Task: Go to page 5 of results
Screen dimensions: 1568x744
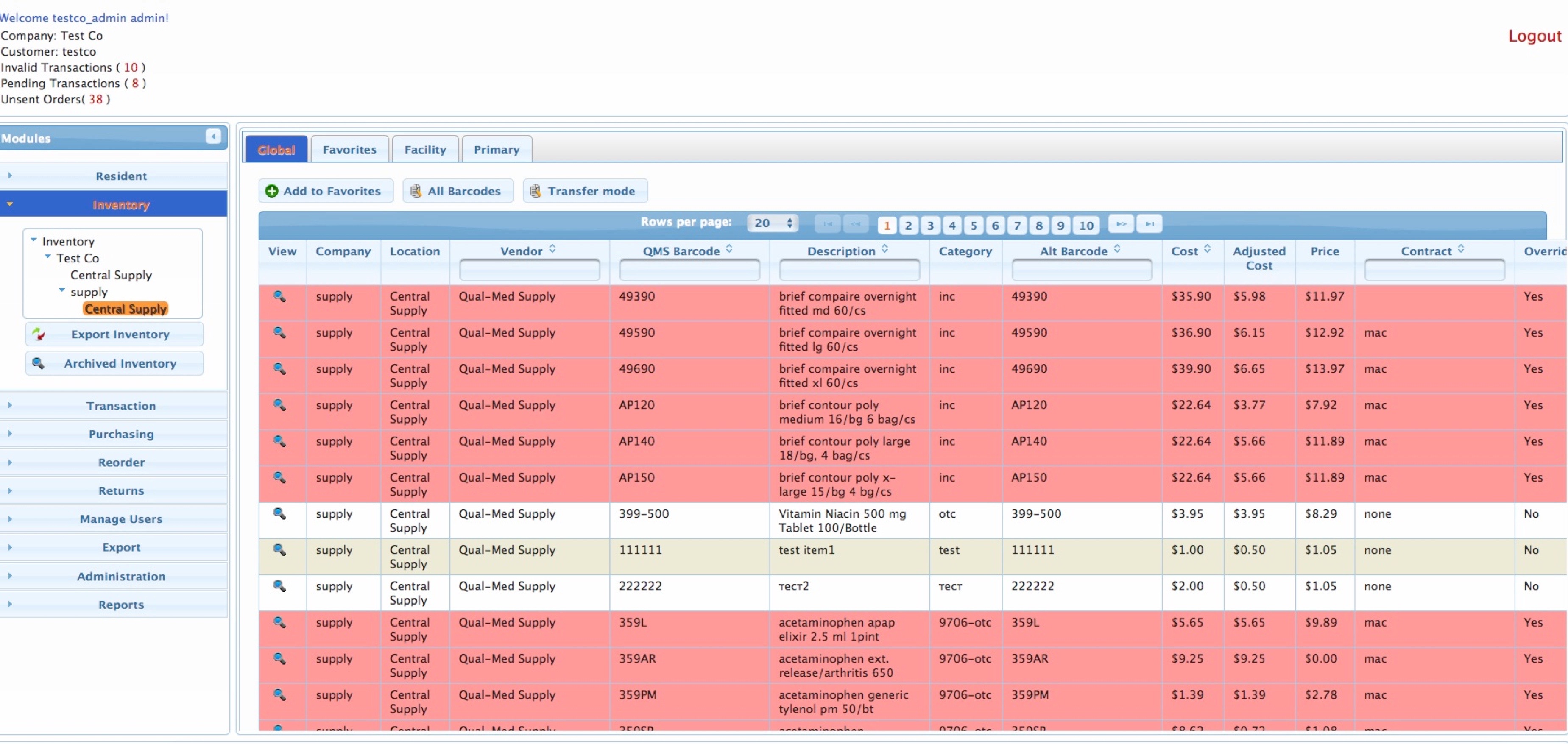Action: pyautogui.click(x=973, y=226)
